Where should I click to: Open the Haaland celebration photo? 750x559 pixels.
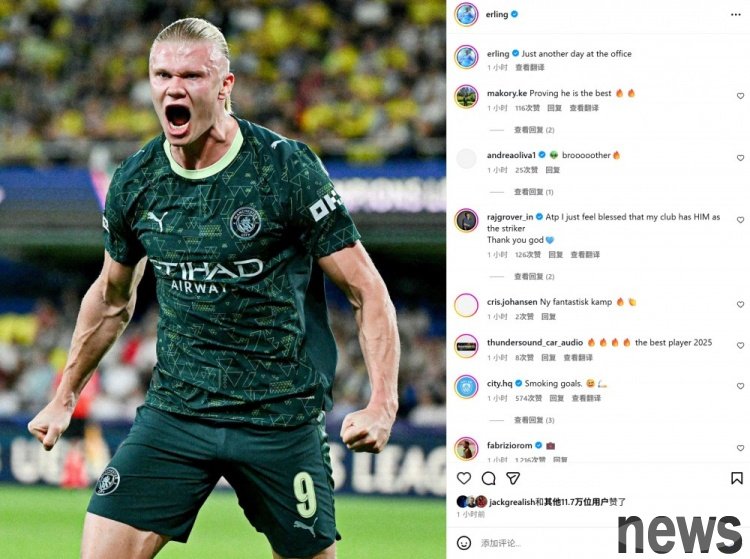click(x=223, y=279)
